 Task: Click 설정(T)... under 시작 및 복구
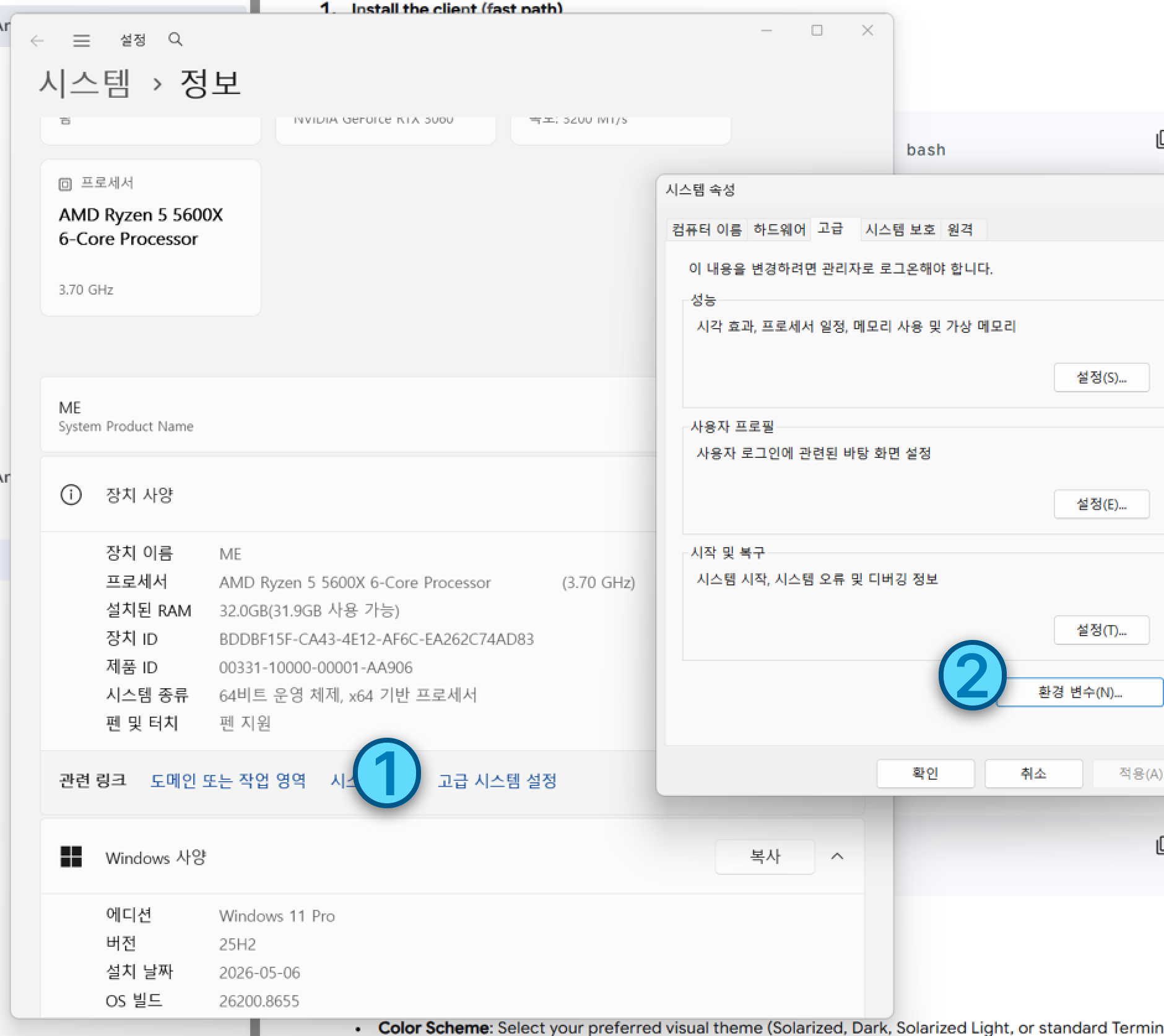pos(1101,630)
